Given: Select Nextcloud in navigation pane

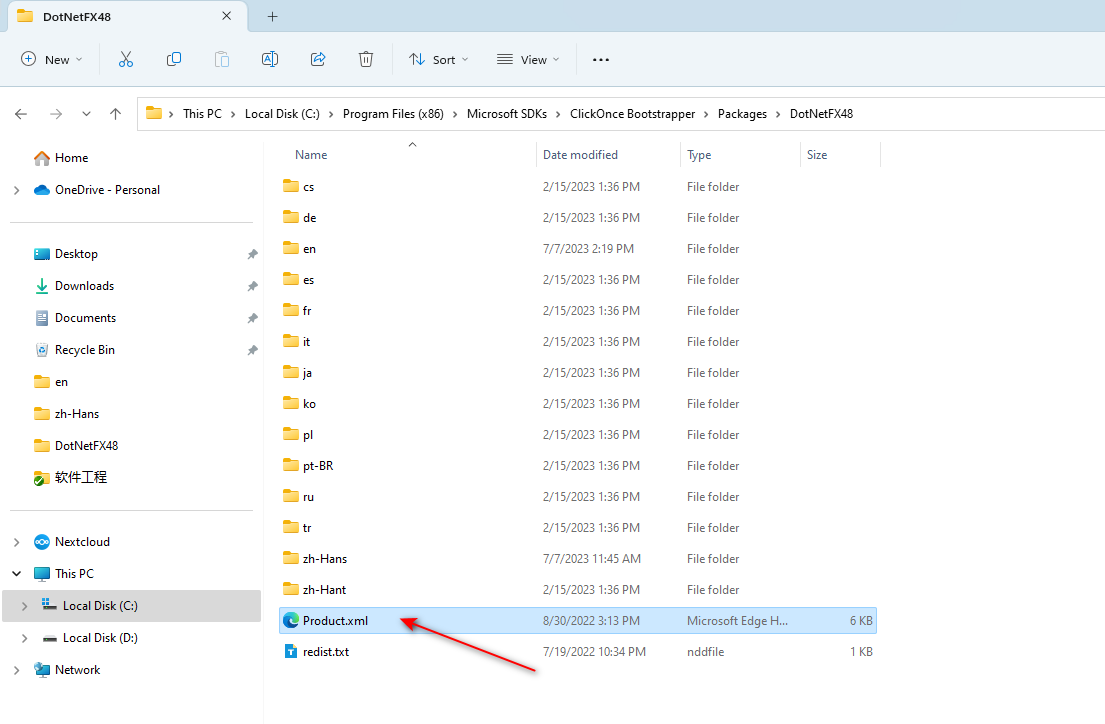Looking at the screenshot, I should [82, 542].
